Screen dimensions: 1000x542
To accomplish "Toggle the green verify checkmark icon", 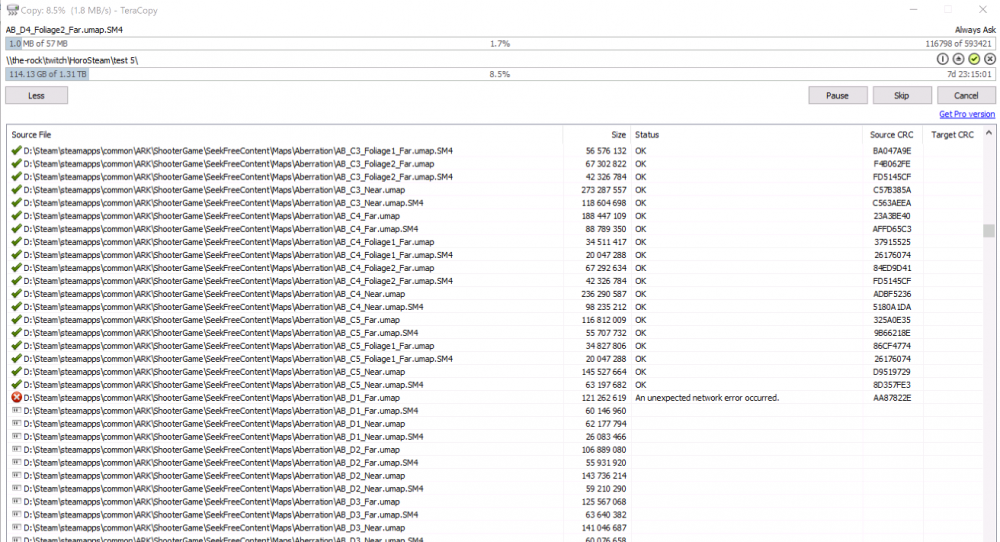I will [974, 59].
